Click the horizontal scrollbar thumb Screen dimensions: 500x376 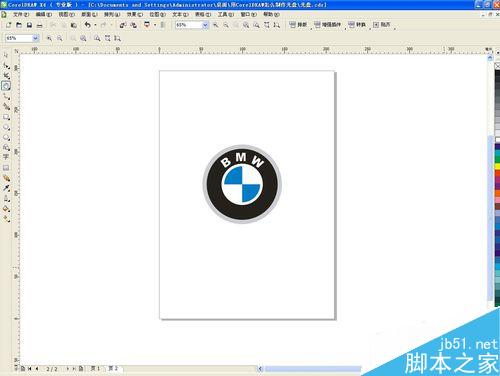tap(313, 369)
